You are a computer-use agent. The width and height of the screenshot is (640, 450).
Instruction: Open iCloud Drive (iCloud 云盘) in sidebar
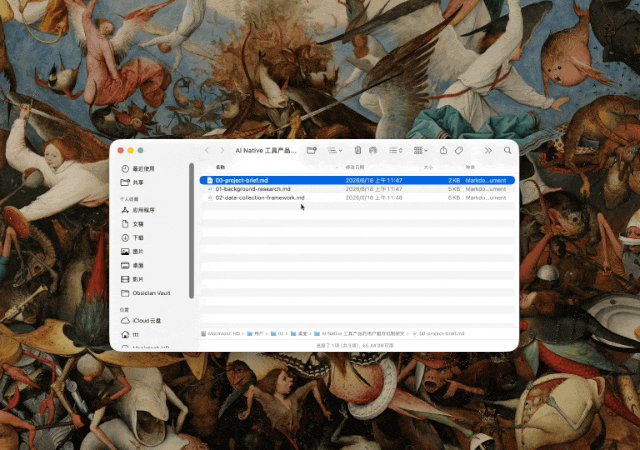tap(147, 321)
